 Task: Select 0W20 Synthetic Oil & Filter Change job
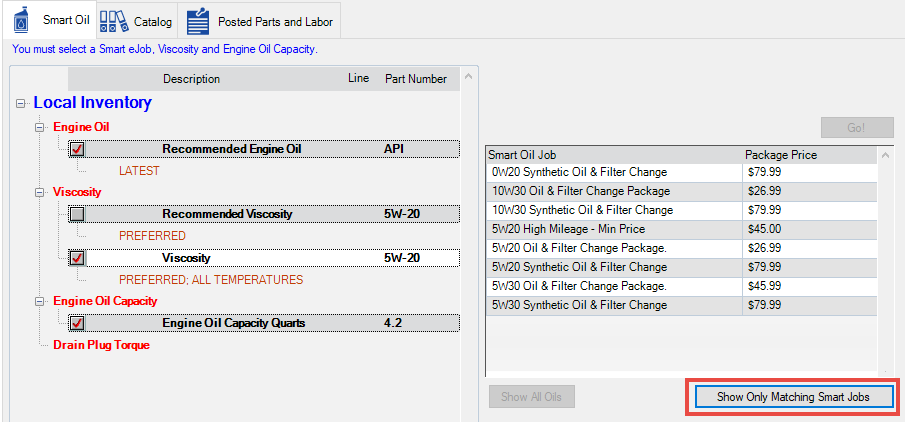[x=579, y=172]
